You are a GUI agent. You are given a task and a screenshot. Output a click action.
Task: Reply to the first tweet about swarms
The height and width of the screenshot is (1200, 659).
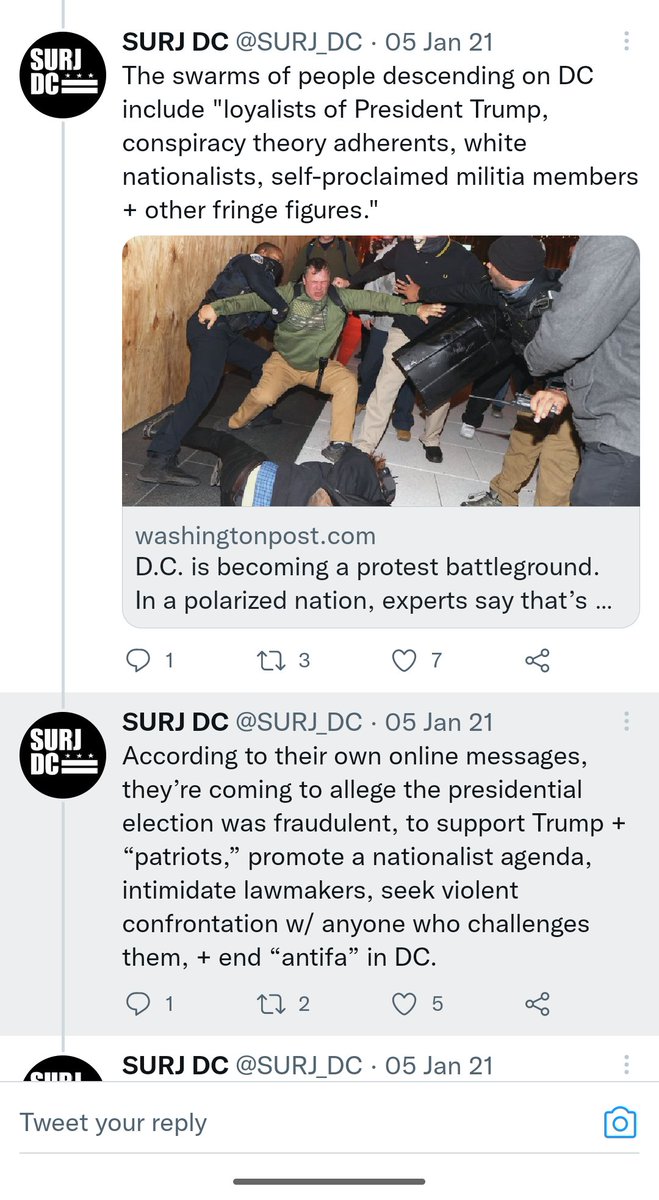coord(138,660)
